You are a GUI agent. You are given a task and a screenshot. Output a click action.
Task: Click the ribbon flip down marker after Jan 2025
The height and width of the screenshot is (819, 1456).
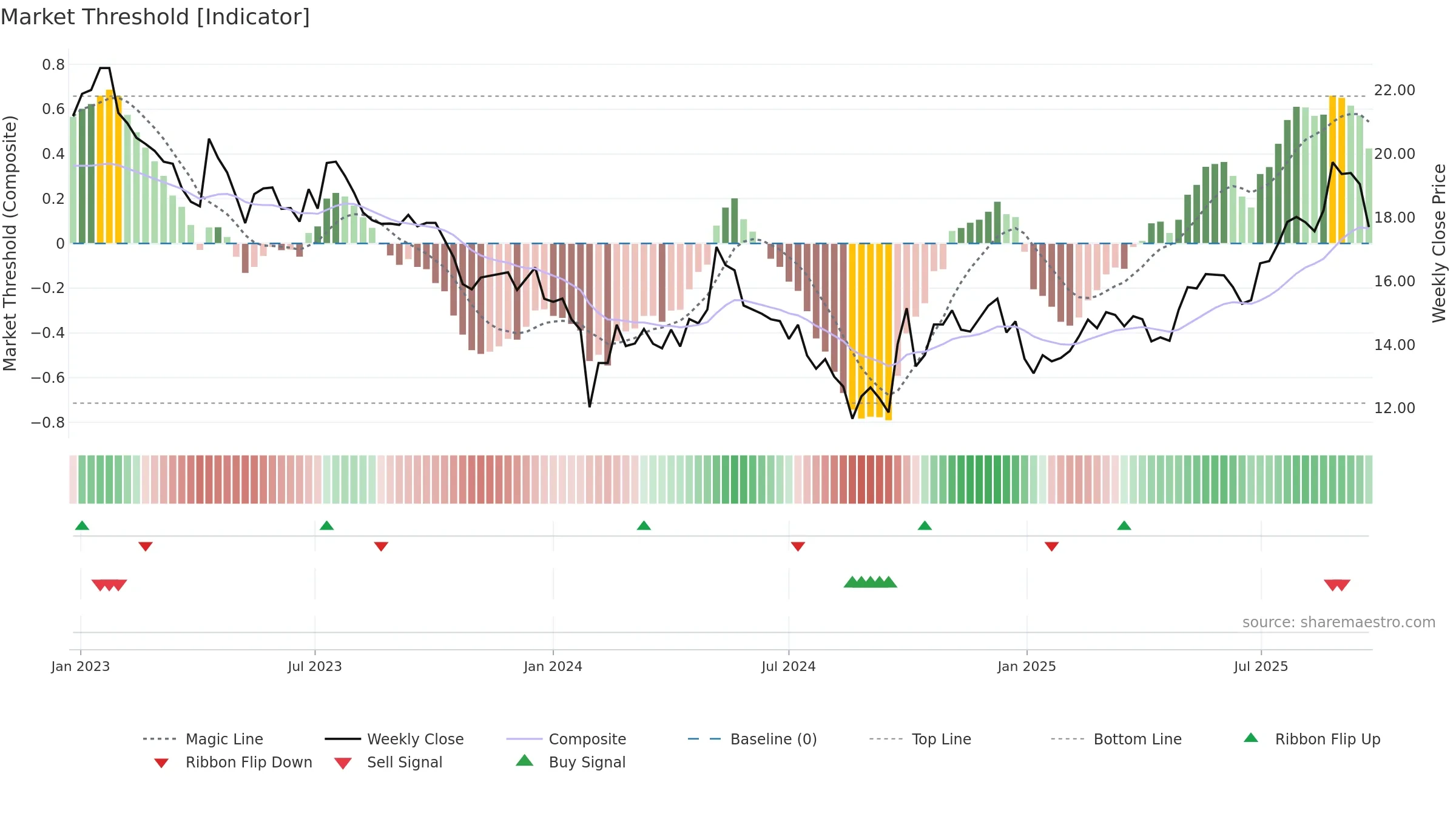click(1052, 547)
